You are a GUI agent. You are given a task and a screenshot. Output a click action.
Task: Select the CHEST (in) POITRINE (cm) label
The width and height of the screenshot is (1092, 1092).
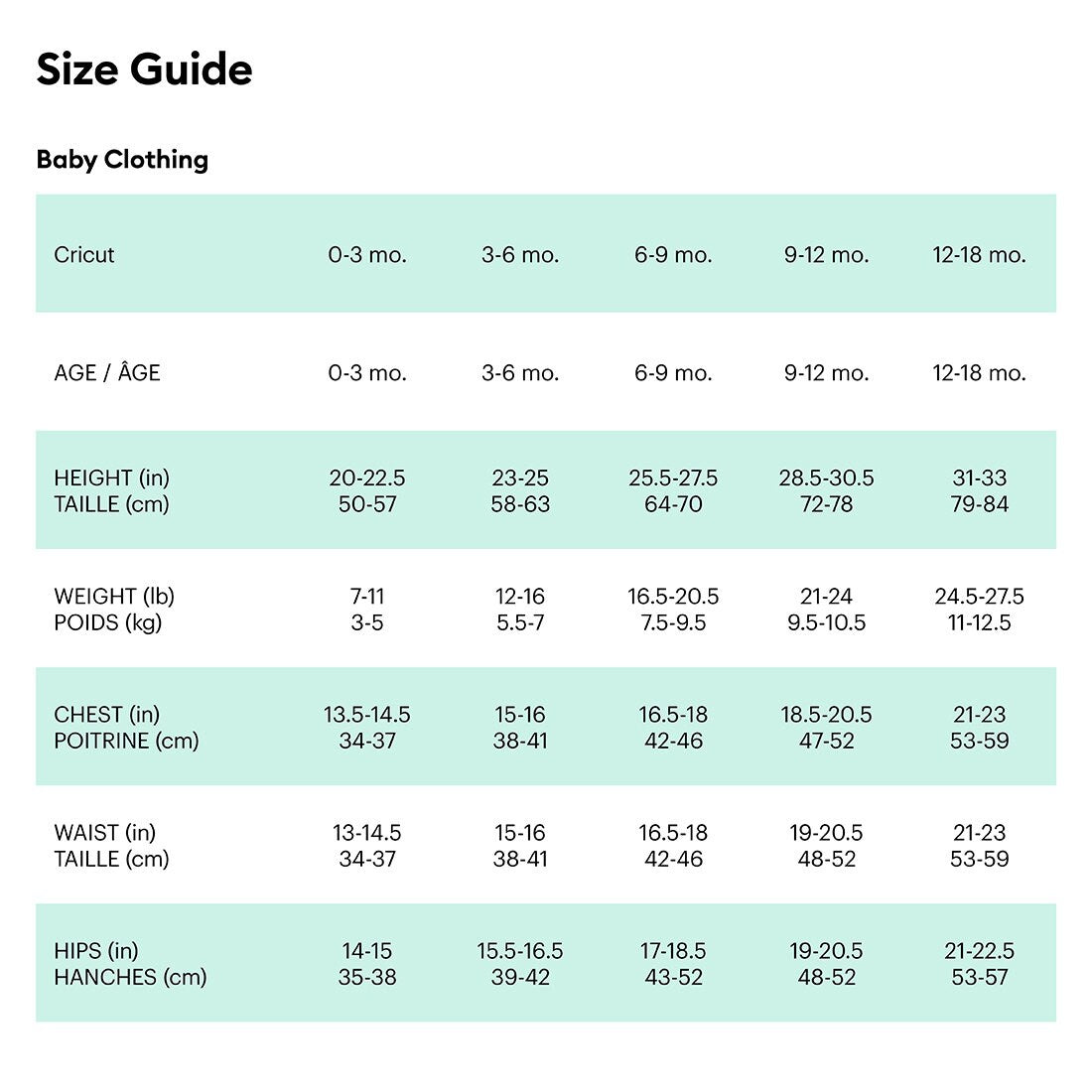coord(126,728)
